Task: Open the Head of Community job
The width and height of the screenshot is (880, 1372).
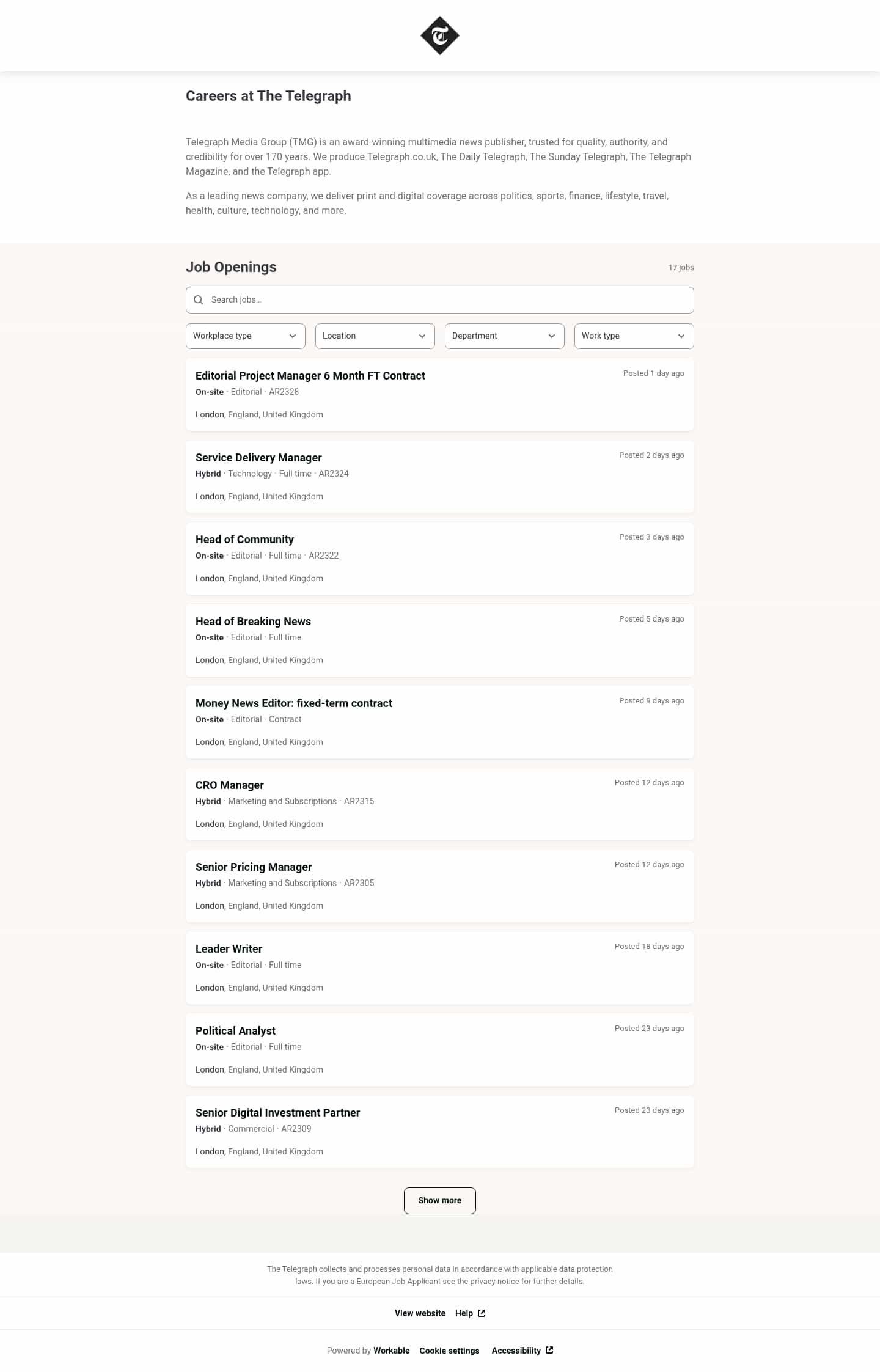Action: pos(244,540)
